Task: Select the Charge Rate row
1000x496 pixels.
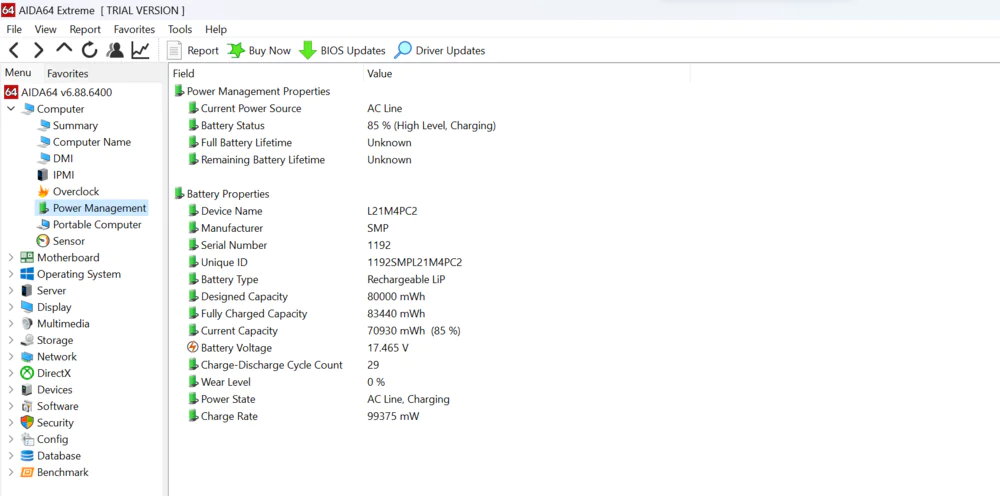Action: (304, 416)
